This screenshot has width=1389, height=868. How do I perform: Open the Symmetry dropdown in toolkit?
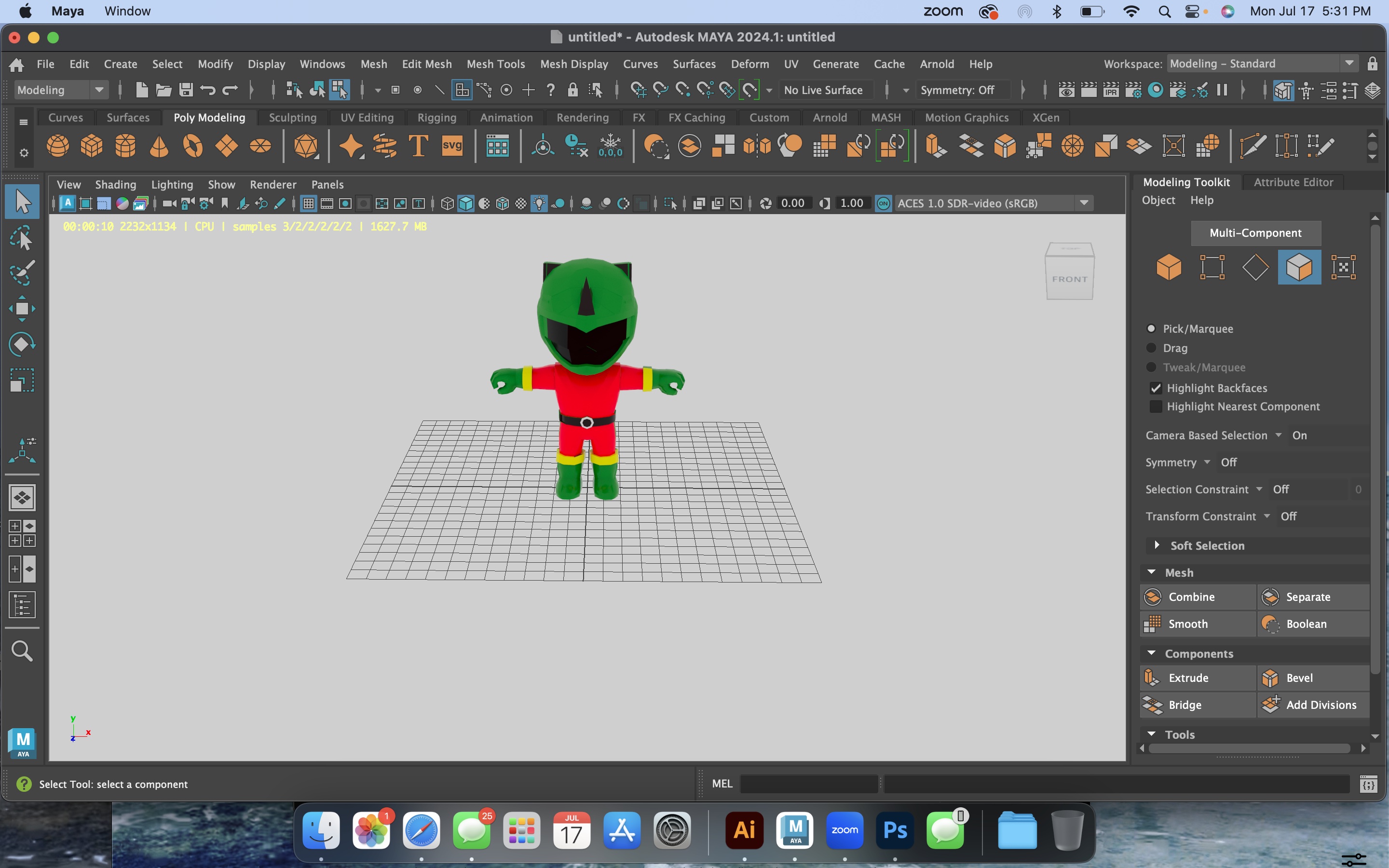pos(1207,462)
